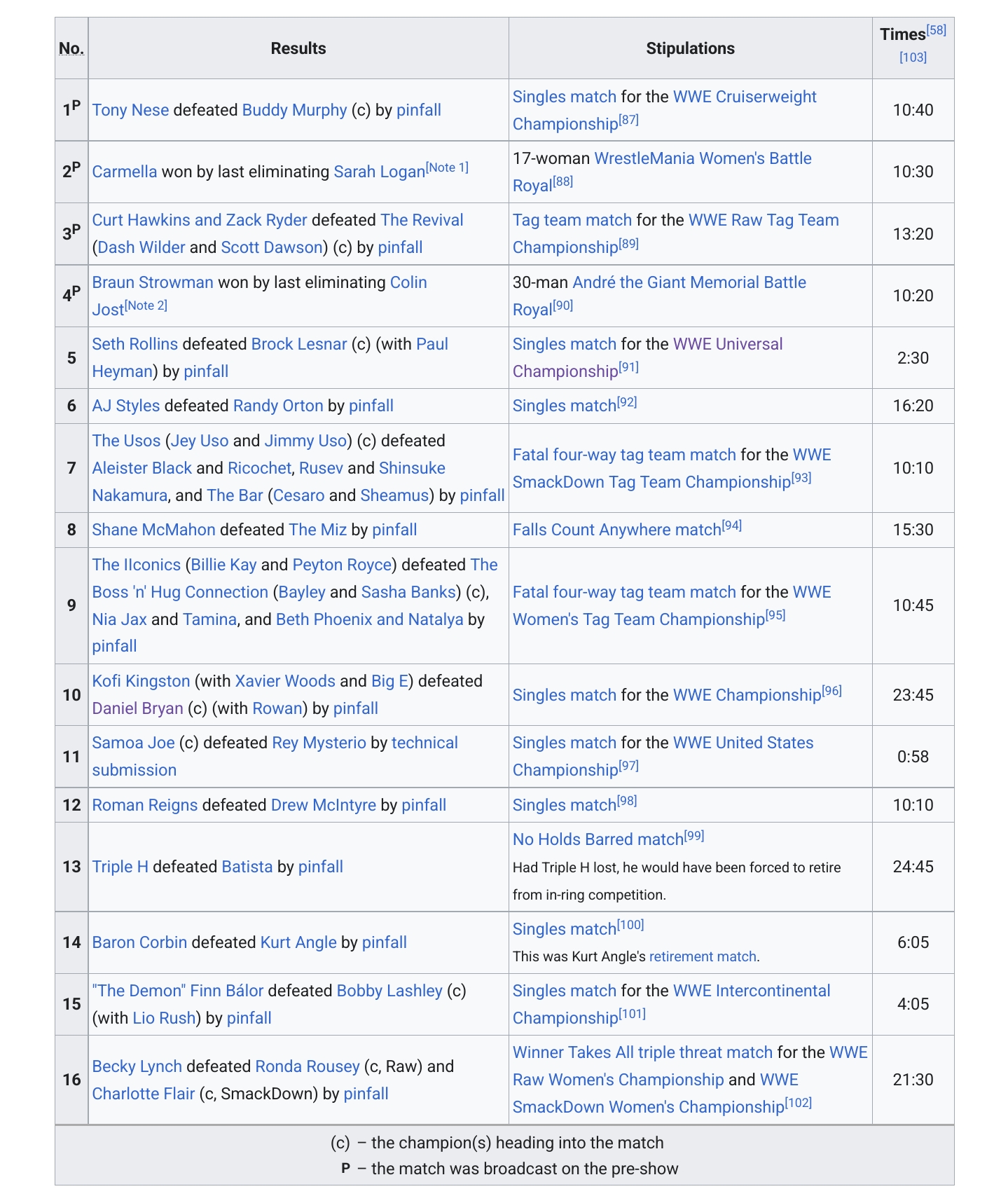Select the 23:45 match time cell
This screenshot has width=1008, height=1196.
pos(913,695)
